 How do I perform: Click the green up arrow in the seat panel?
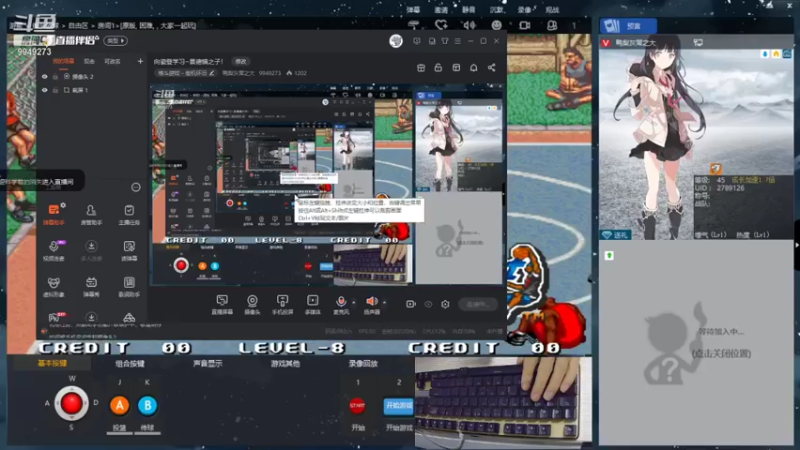click(609, 255)
